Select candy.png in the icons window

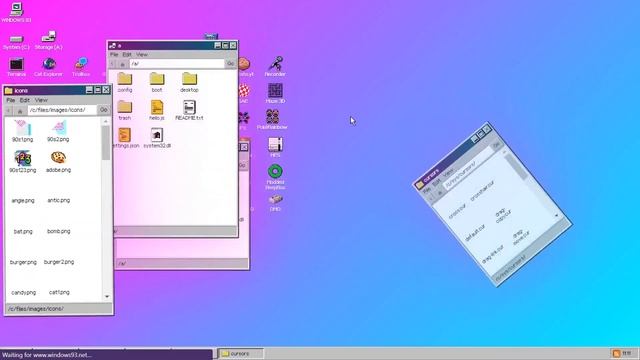(x=23, y=293)
